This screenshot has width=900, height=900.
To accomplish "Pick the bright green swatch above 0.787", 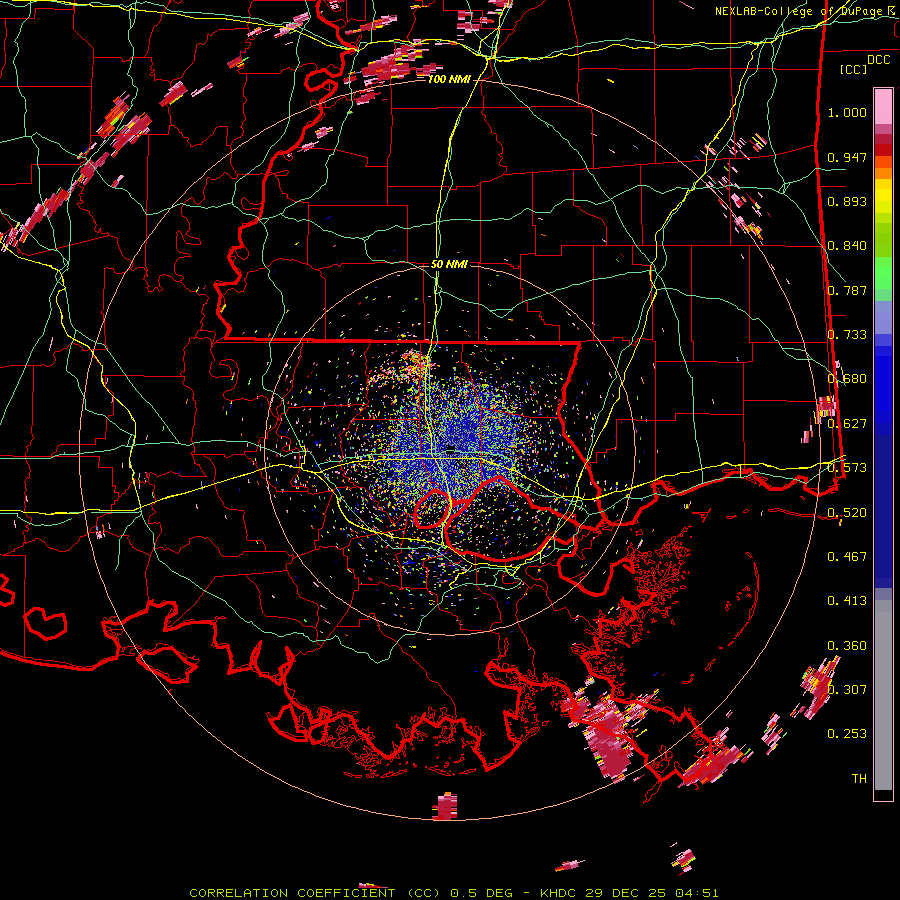I will click(883, 273).
